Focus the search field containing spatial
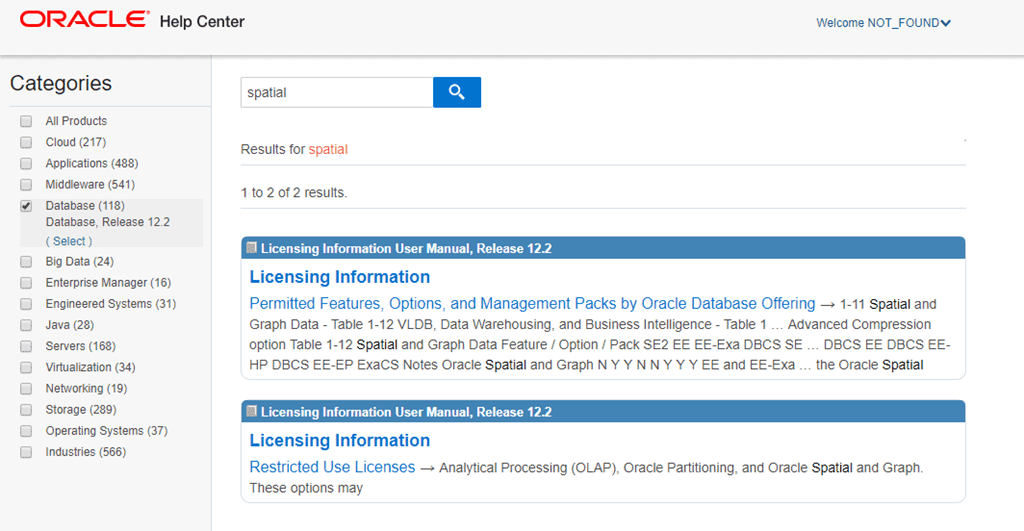1024x531 pixels. click(336, 92)
